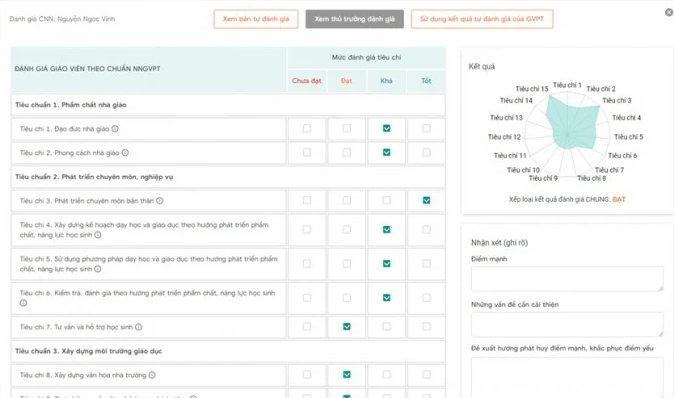The height and width of the screenshot is (398, 674).
Task: Click the Đạt column header
Action: click(346, 81)
